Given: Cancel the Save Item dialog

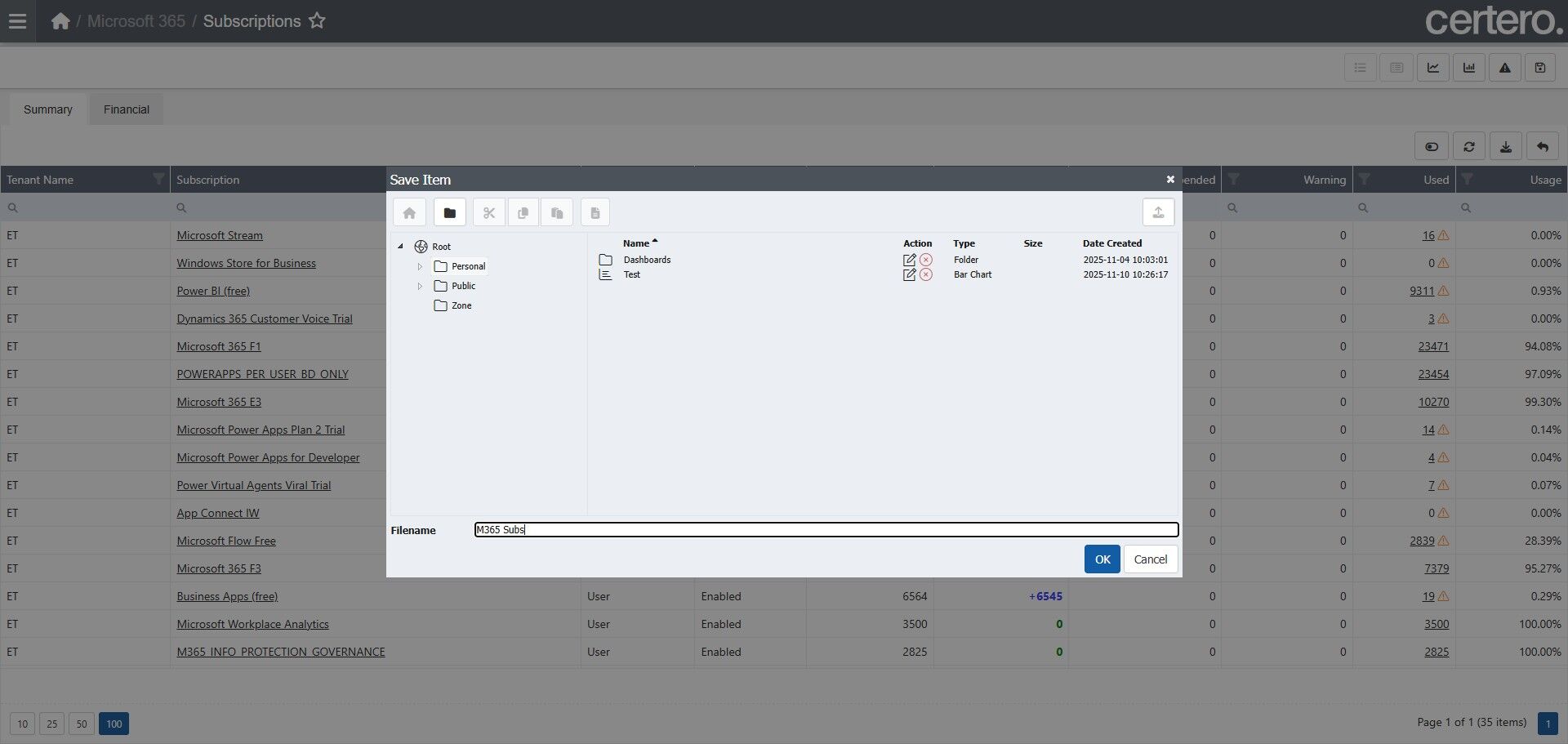Looking at the screenshot, I should 1150,559.
